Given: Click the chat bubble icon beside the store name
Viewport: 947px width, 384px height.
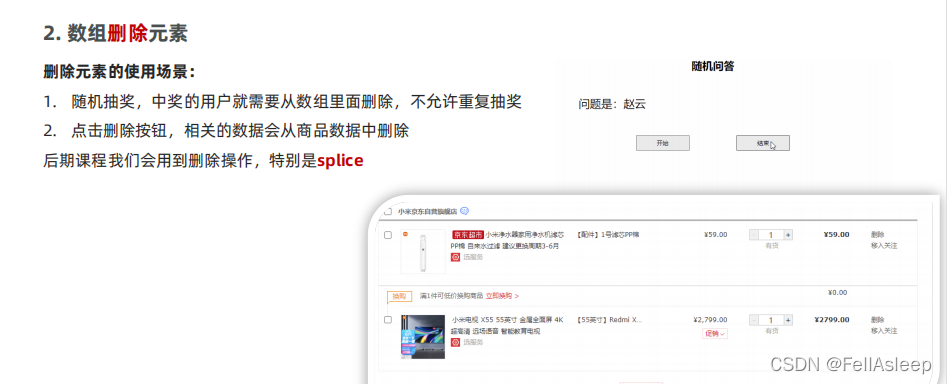Looking at the screenshot, I should tap(464, 211).
